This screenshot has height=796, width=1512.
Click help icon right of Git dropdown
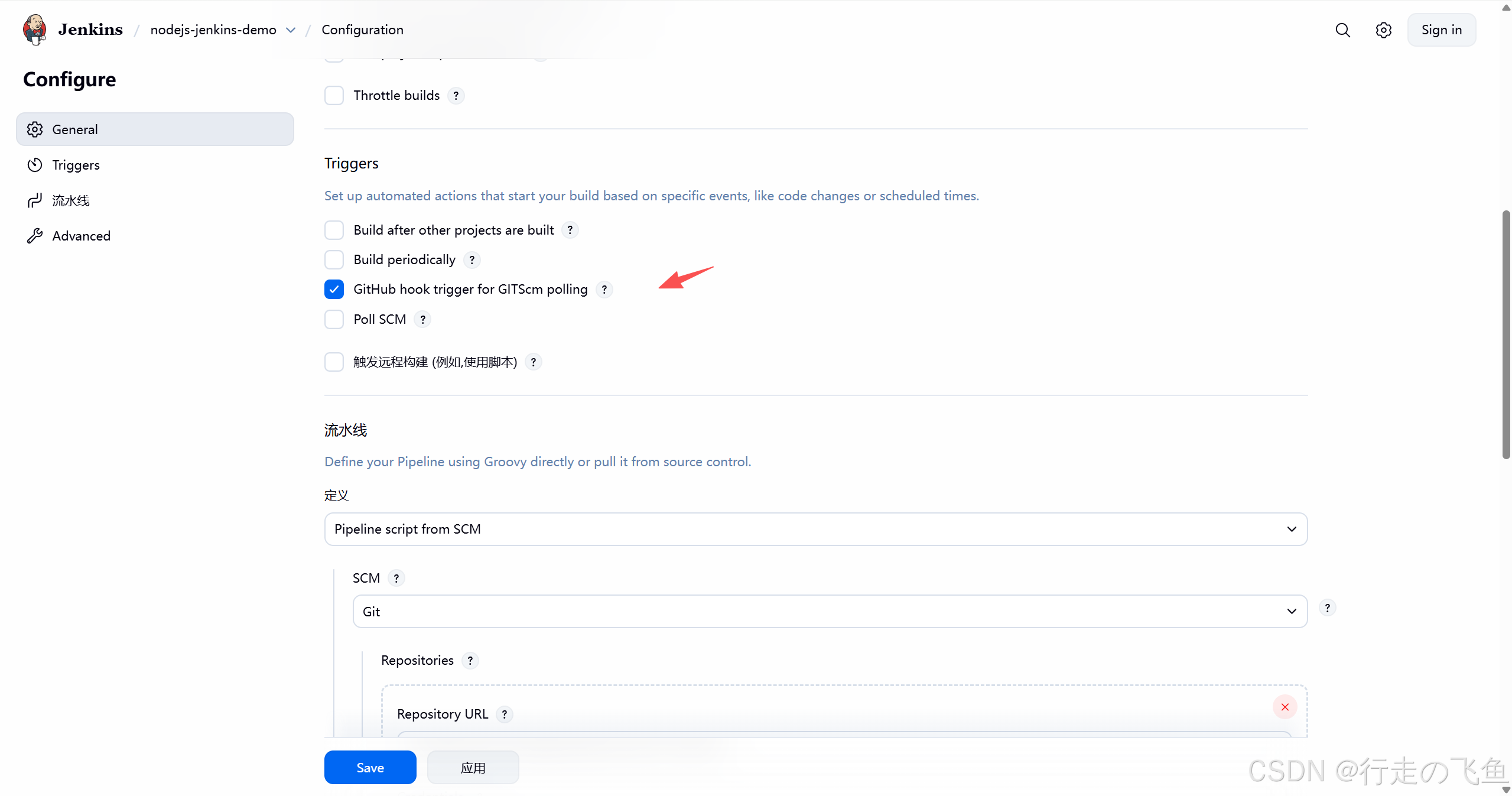click(x=1328, y=608)
